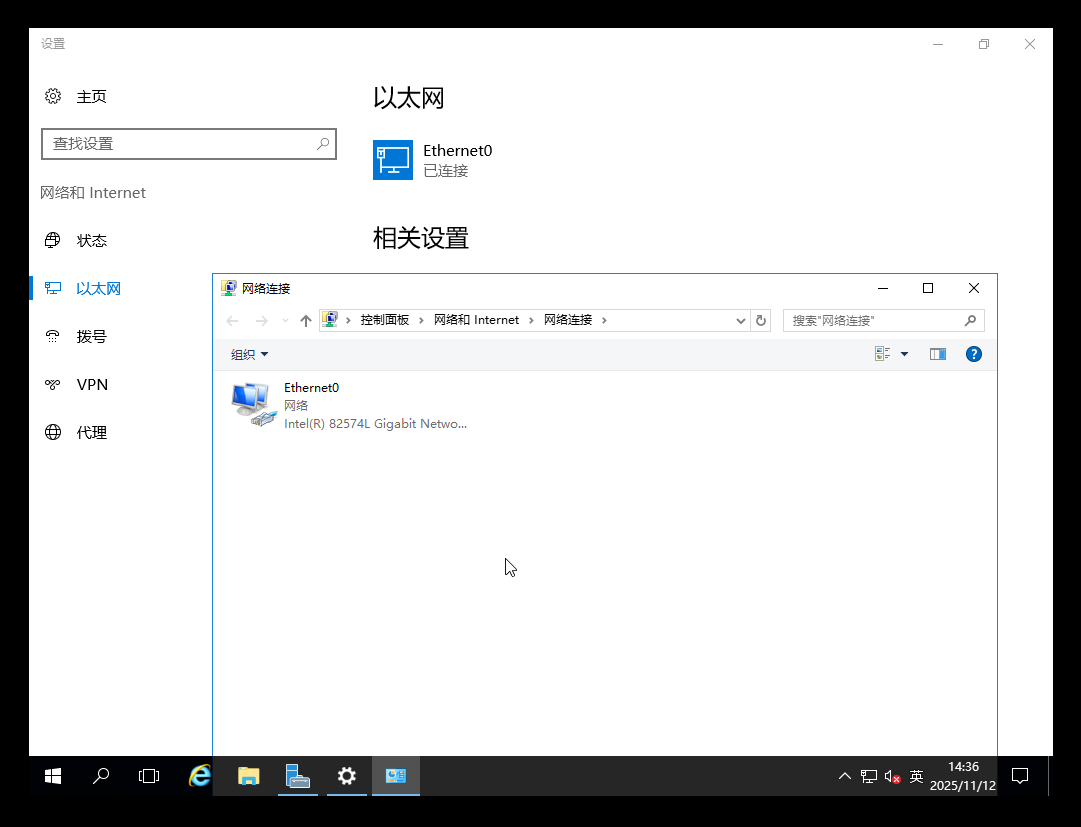
Task: Click the 搜索"网络连接" search field
Action: (x=883, y=320)
